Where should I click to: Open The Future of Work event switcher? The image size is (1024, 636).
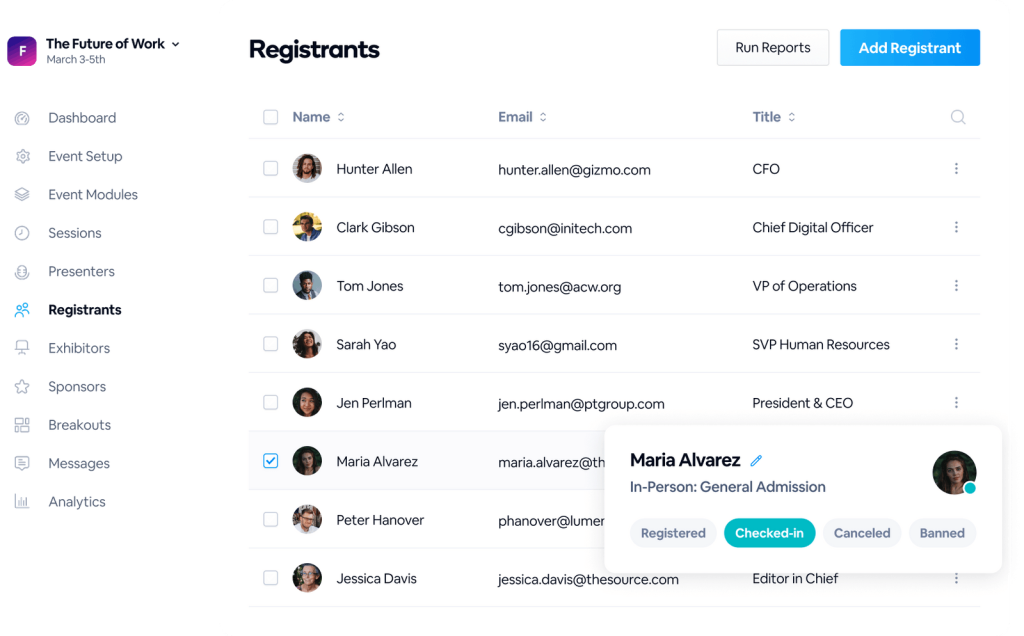(110, 43)
